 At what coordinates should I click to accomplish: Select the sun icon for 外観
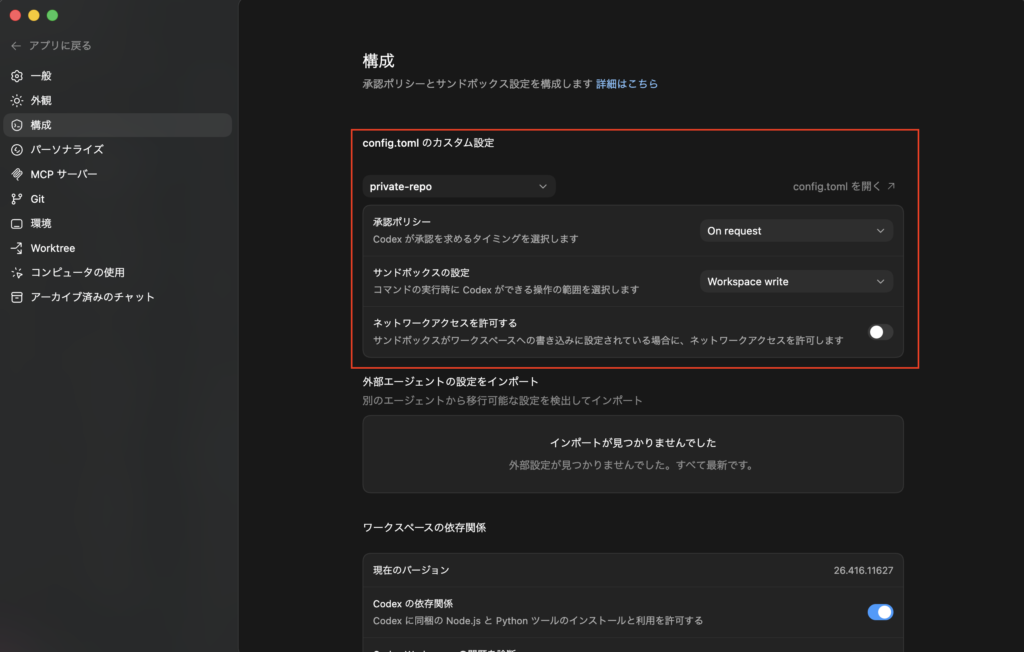[16, 101]
